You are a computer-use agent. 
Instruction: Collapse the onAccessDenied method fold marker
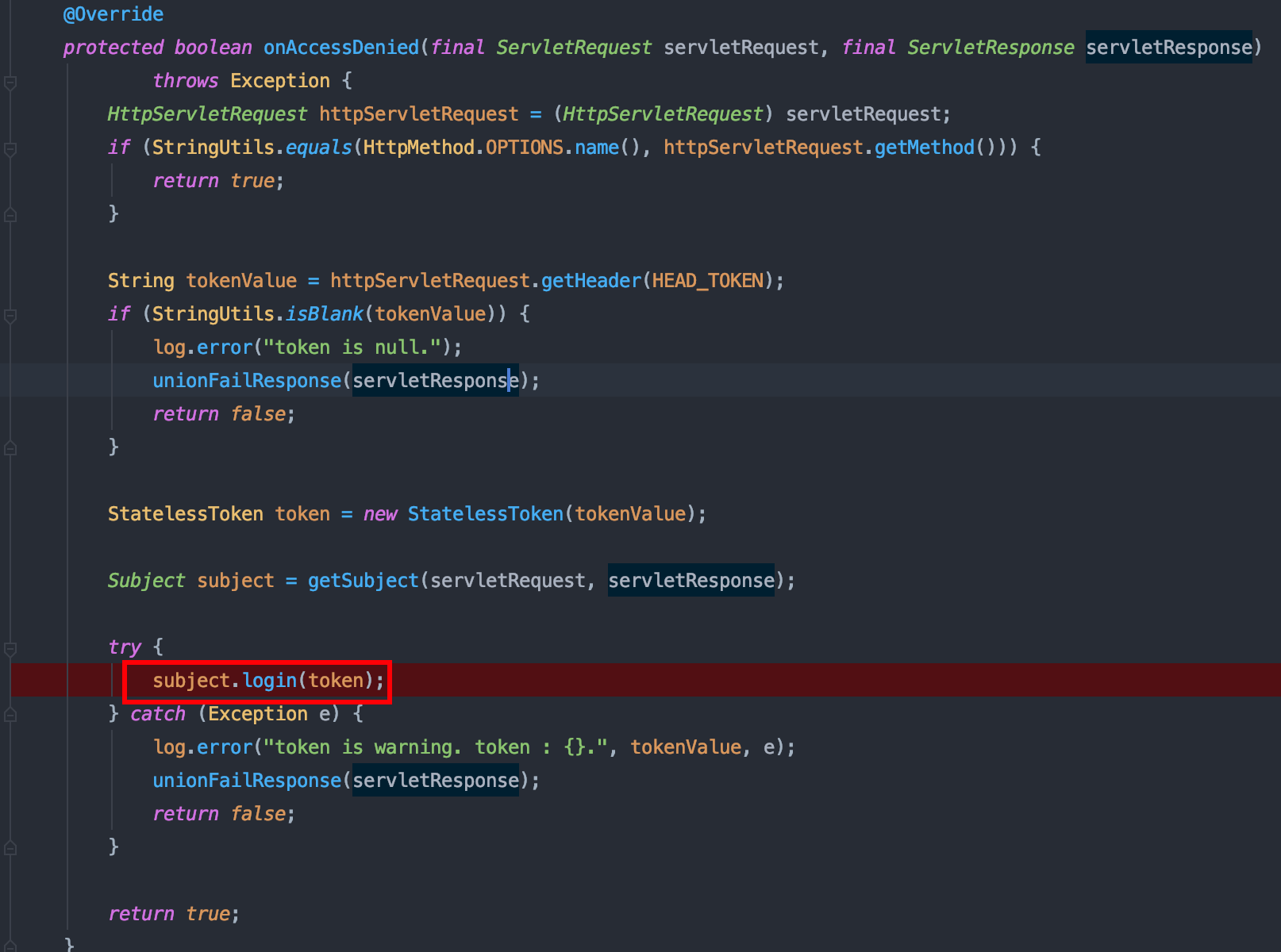tap(10, 82)
